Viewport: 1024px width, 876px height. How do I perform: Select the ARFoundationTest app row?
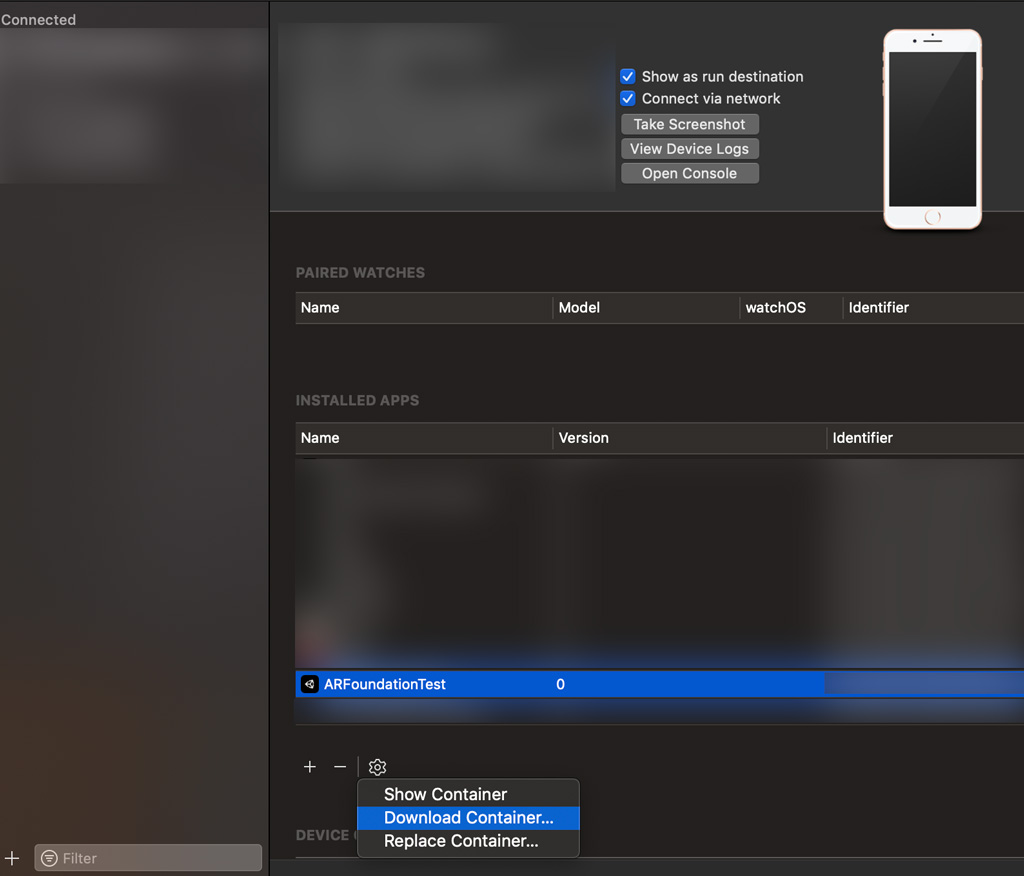point(660,684)
